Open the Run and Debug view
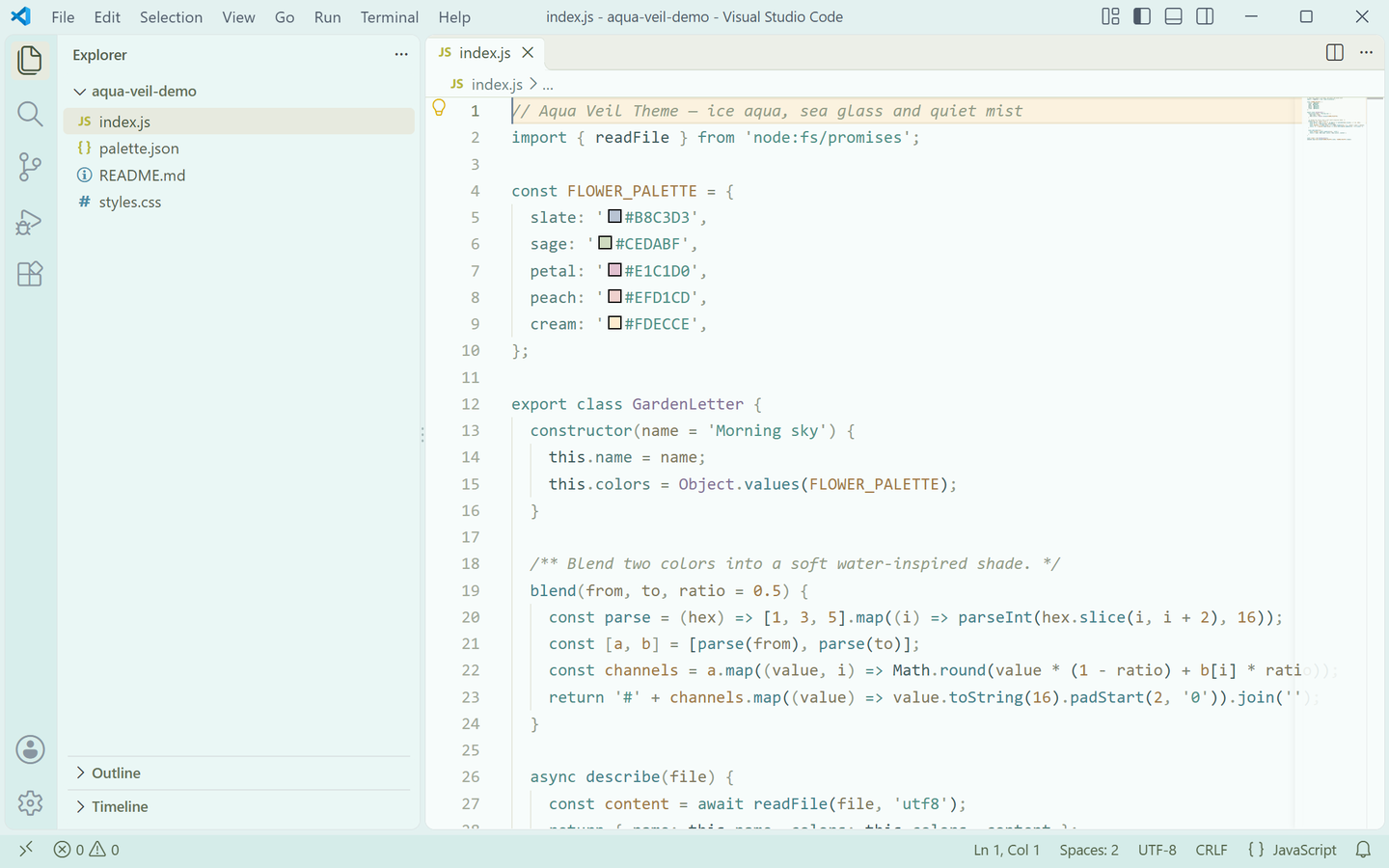1389x868 pixels. [30, 222]
